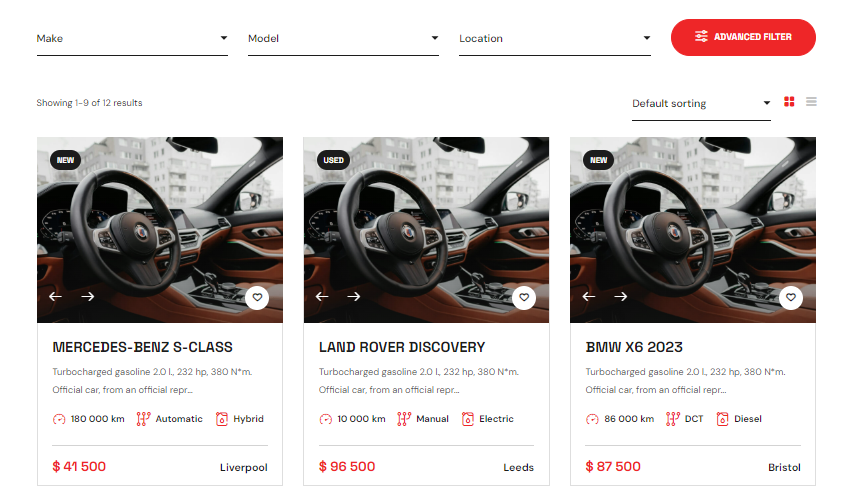855x500 pixels.
Task: Toggle heart favorite on Land Rover Discovery
Action: tap(523, 298)
